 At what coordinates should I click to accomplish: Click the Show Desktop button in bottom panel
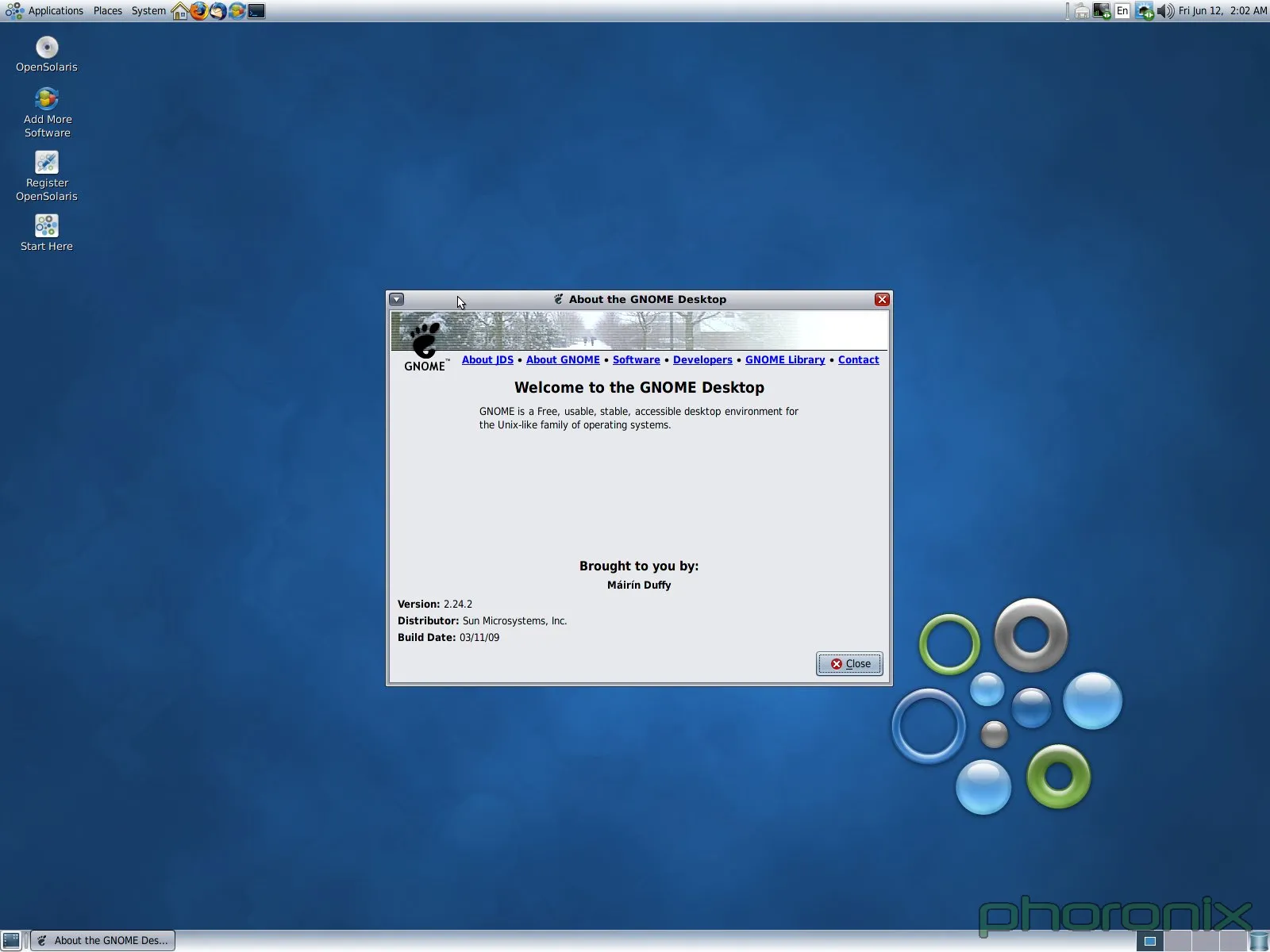pos(11,941)
